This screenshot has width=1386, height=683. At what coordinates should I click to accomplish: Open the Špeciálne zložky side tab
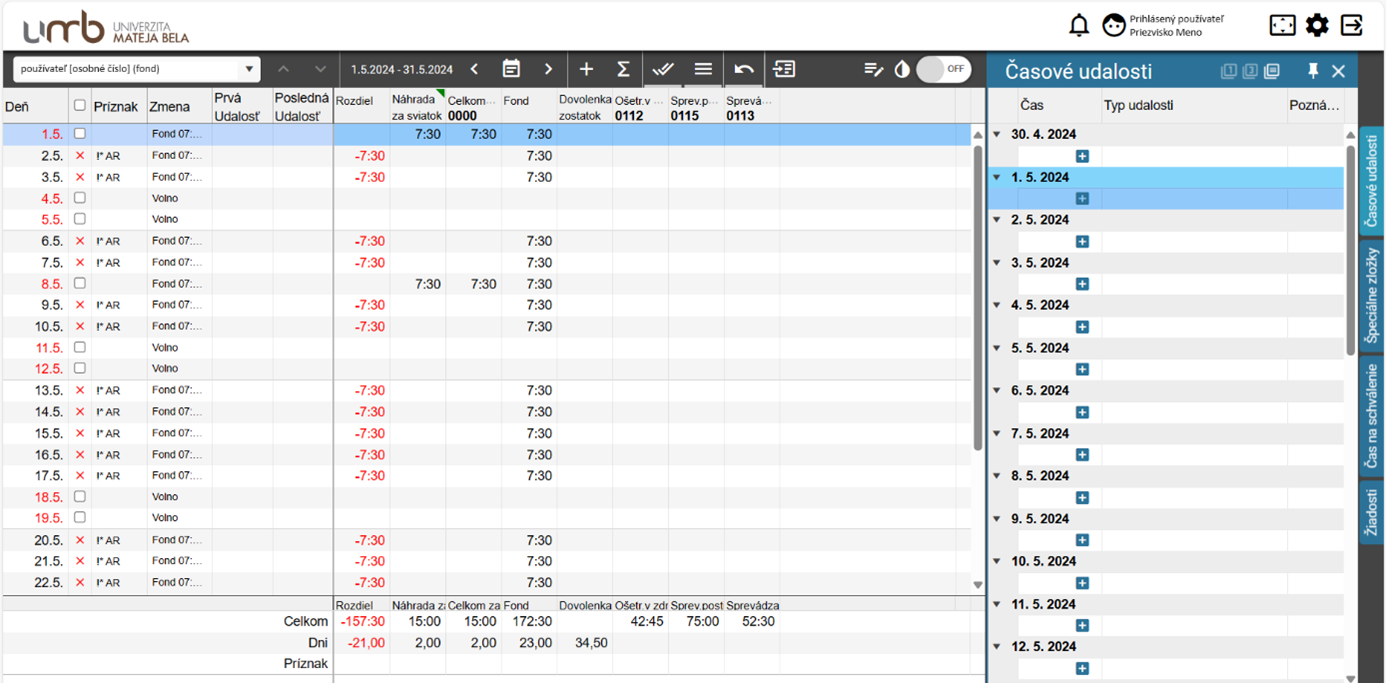(1371, 296)
